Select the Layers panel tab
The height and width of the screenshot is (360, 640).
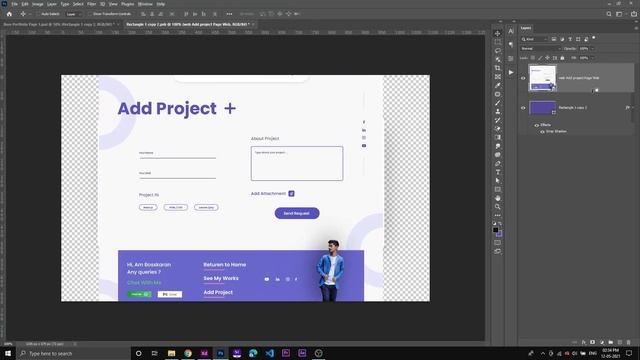(x=526, y=28)
